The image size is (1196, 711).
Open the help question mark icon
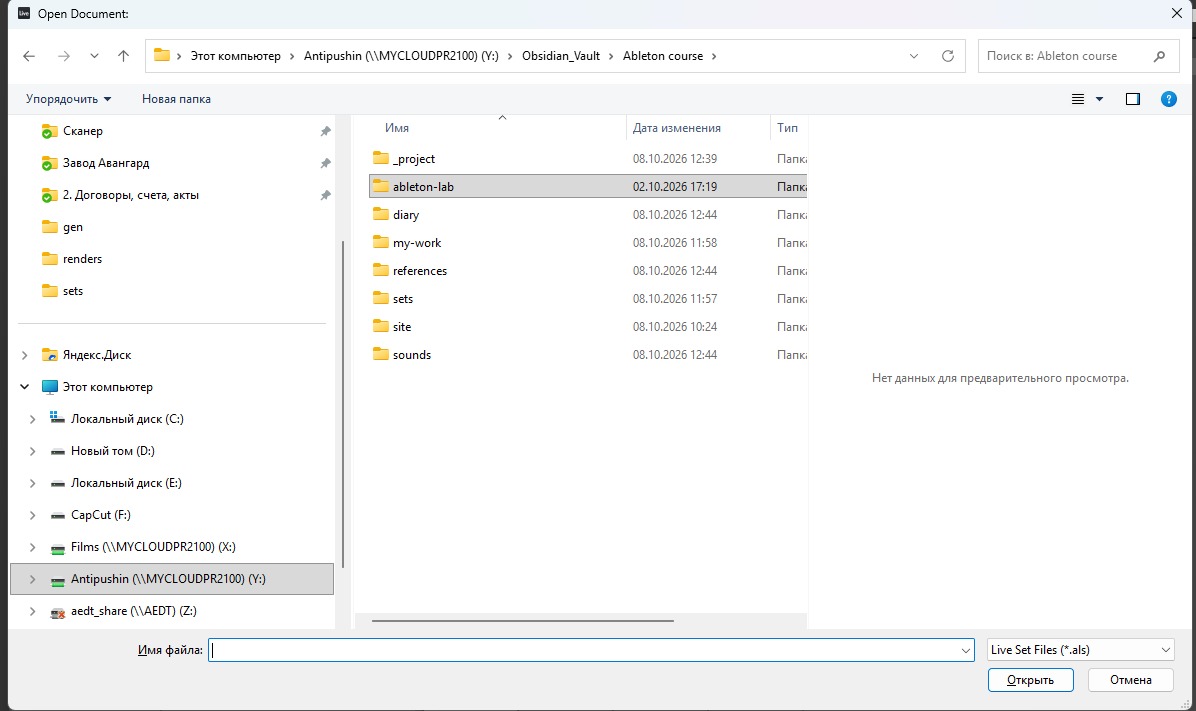(1169, 99)
